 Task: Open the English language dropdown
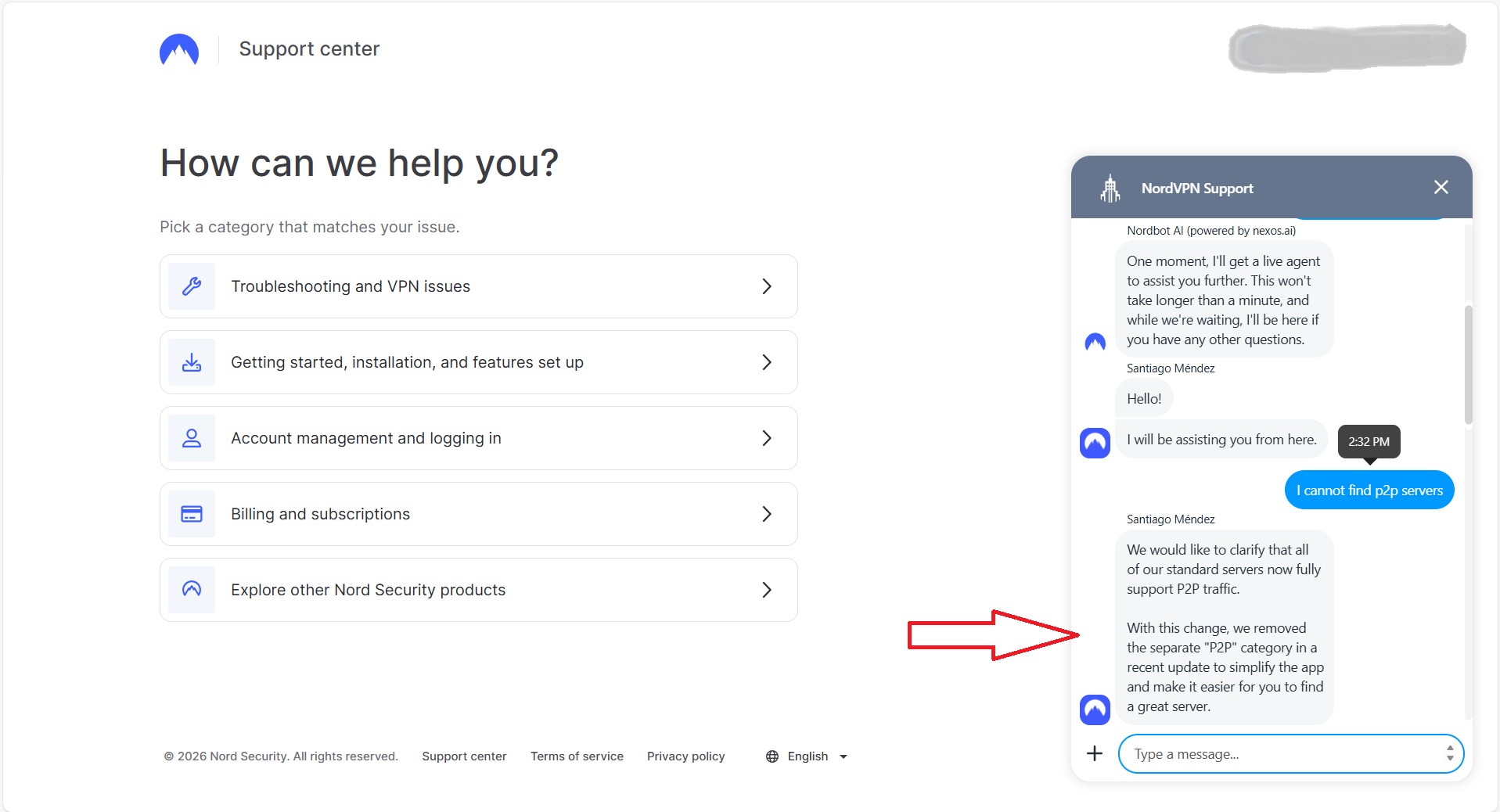844,756
